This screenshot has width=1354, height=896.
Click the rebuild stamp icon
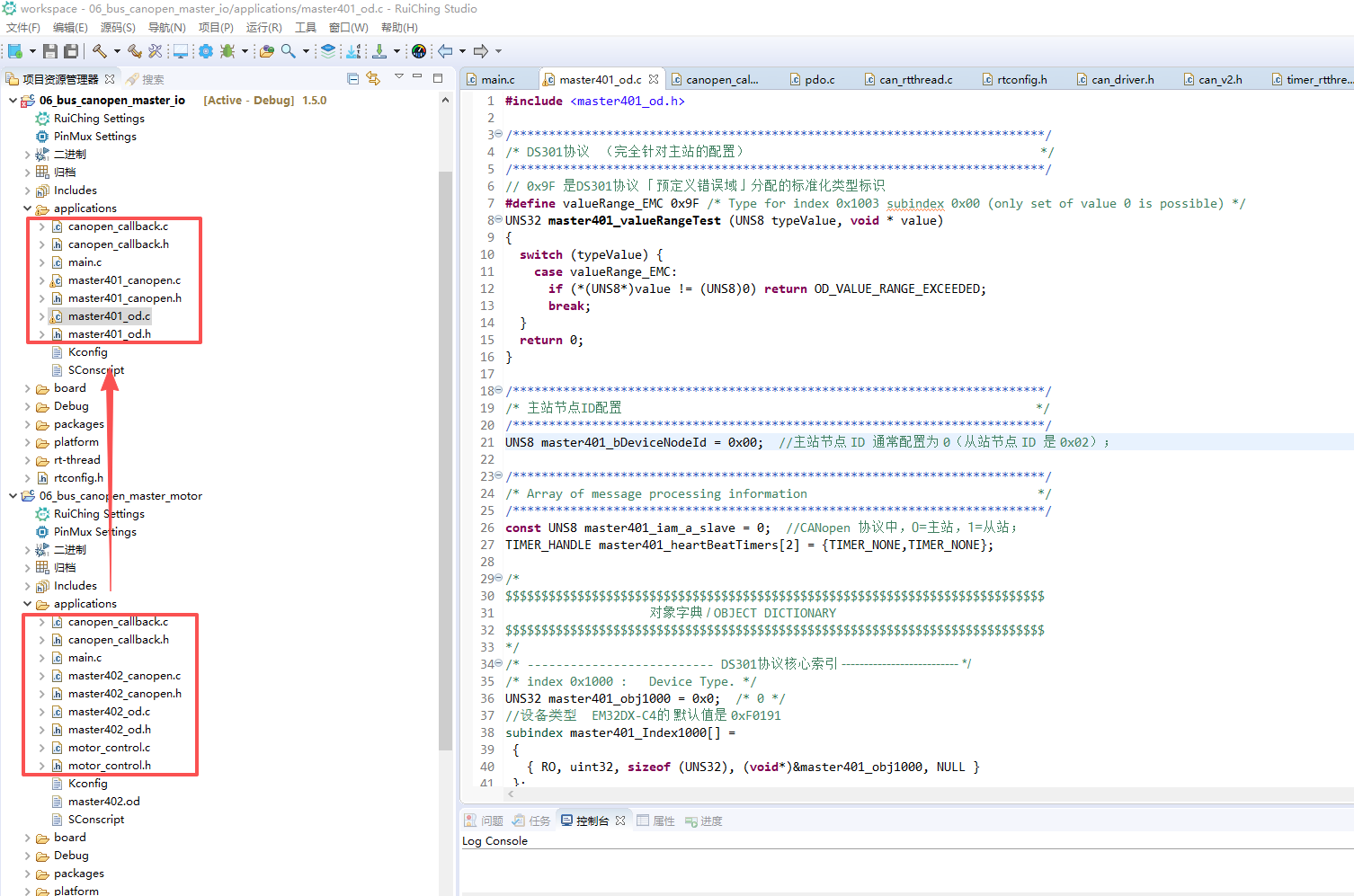tap(135, 51)
